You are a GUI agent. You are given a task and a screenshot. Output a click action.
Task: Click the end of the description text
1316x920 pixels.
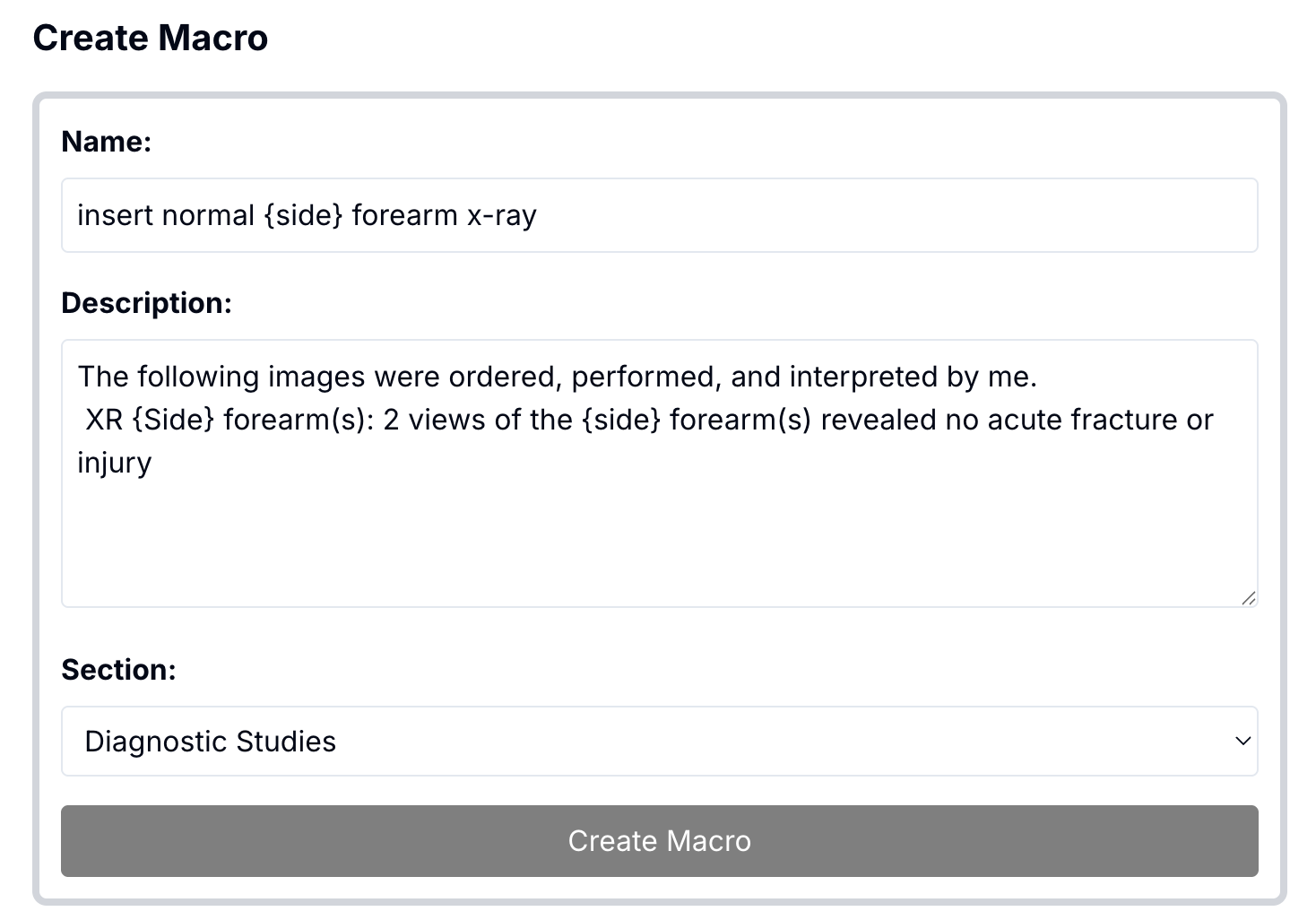[152, 462]
